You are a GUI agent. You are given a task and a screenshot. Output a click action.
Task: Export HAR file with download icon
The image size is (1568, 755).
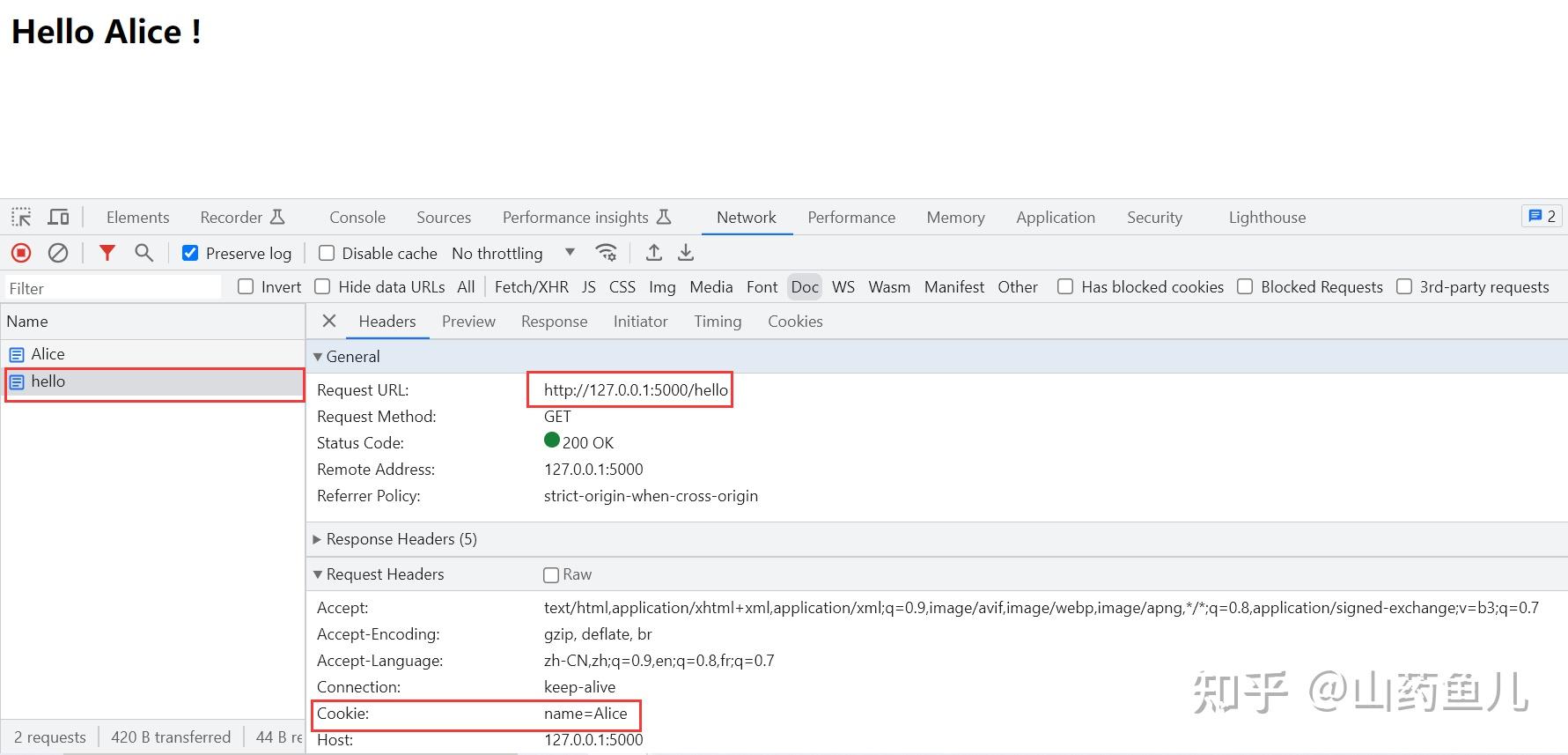686,254
